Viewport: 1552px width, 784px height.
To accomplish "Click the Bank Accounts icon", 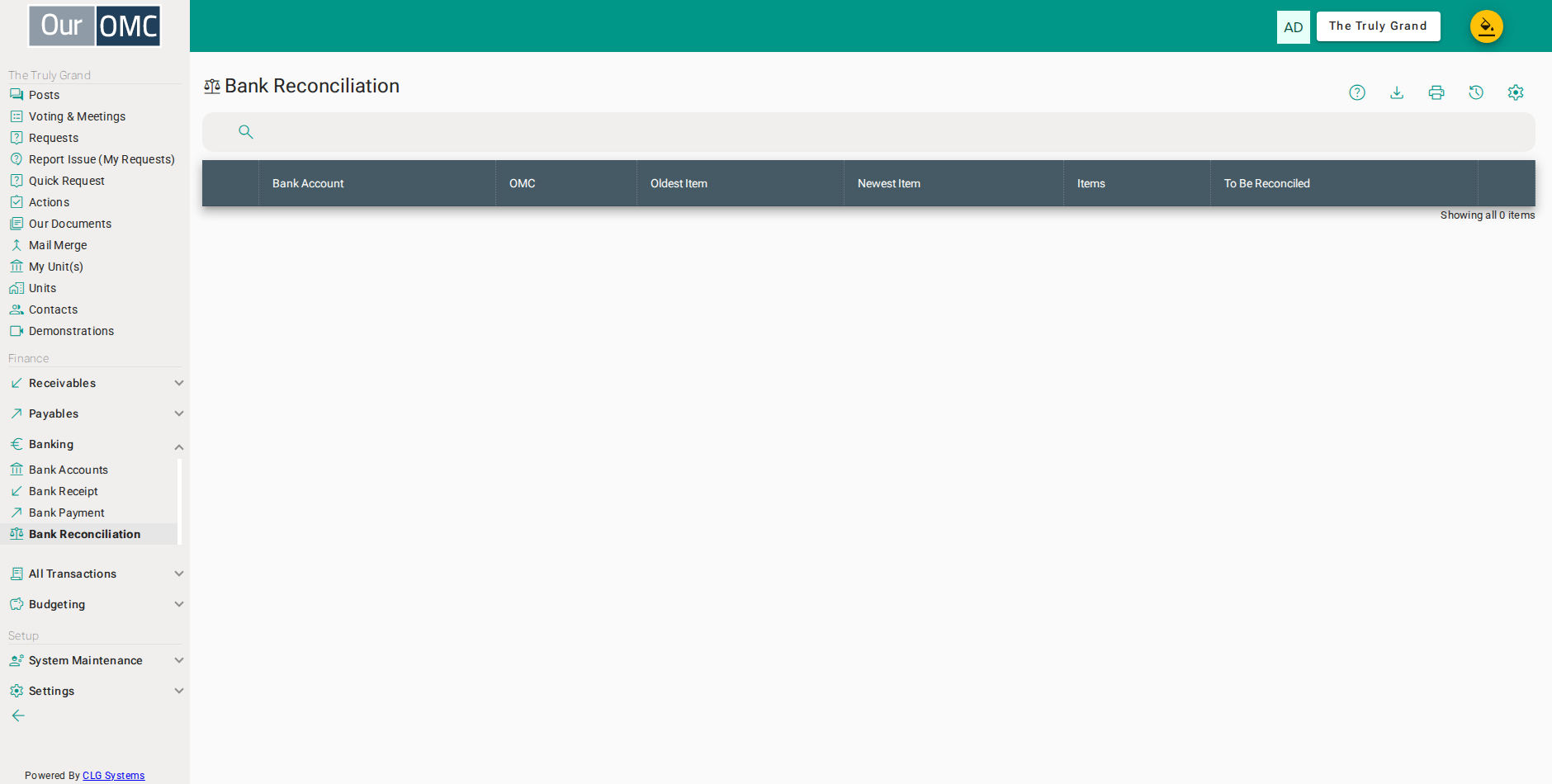I will [x=17, y=470].
